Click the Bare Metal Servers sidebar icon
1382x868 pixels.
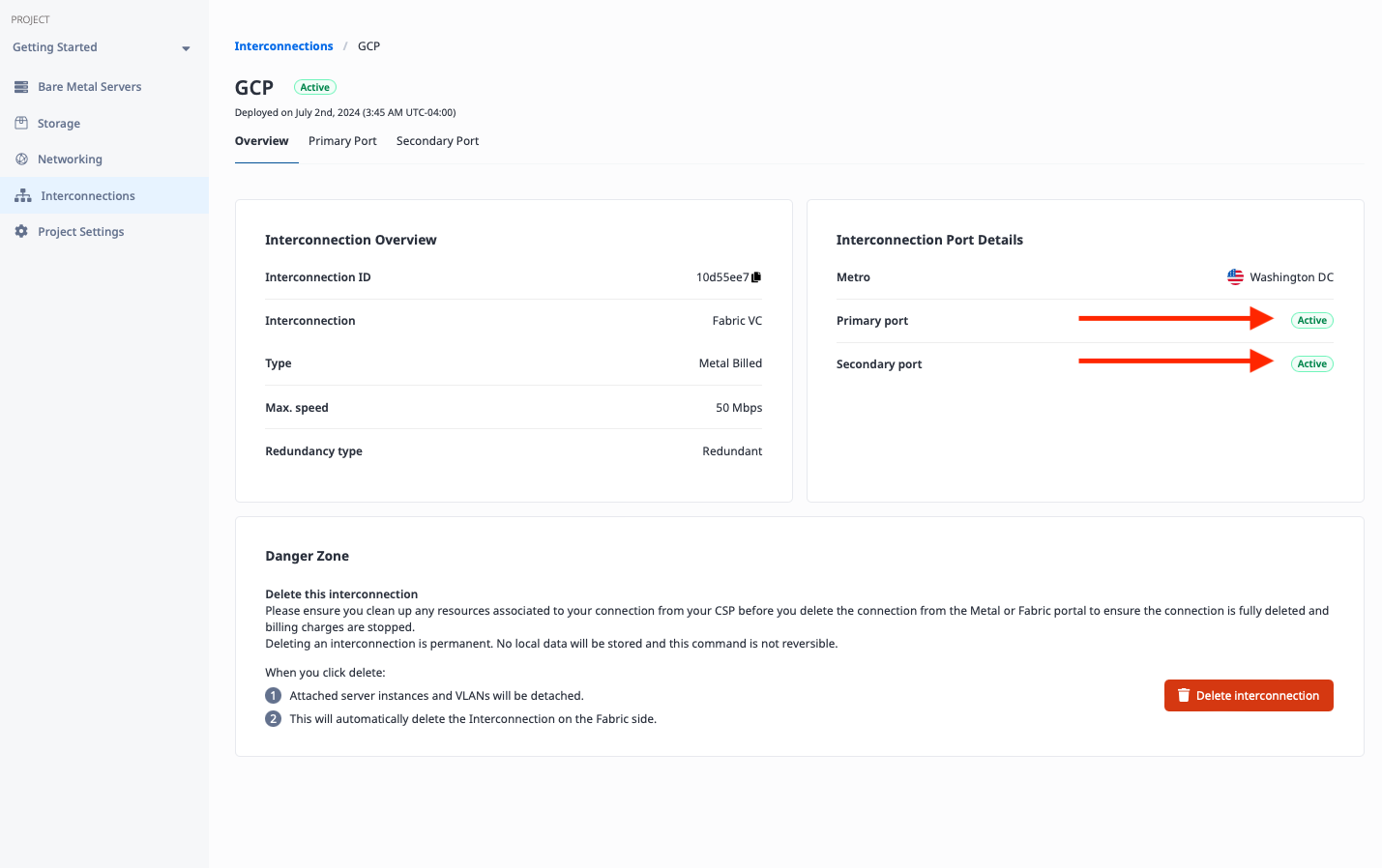point(21,87)
